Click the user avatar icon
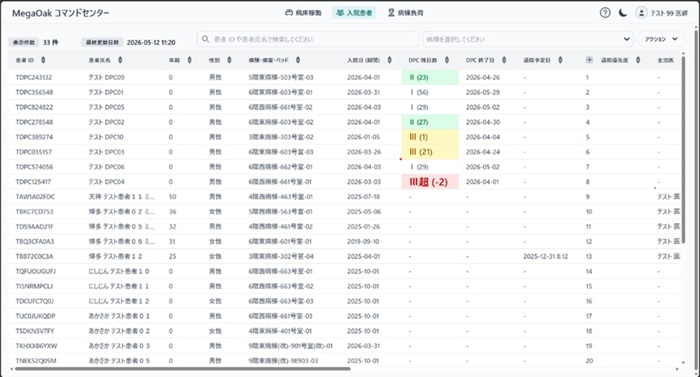This screenshot has height=377, width=700. (x=641, y=13)
